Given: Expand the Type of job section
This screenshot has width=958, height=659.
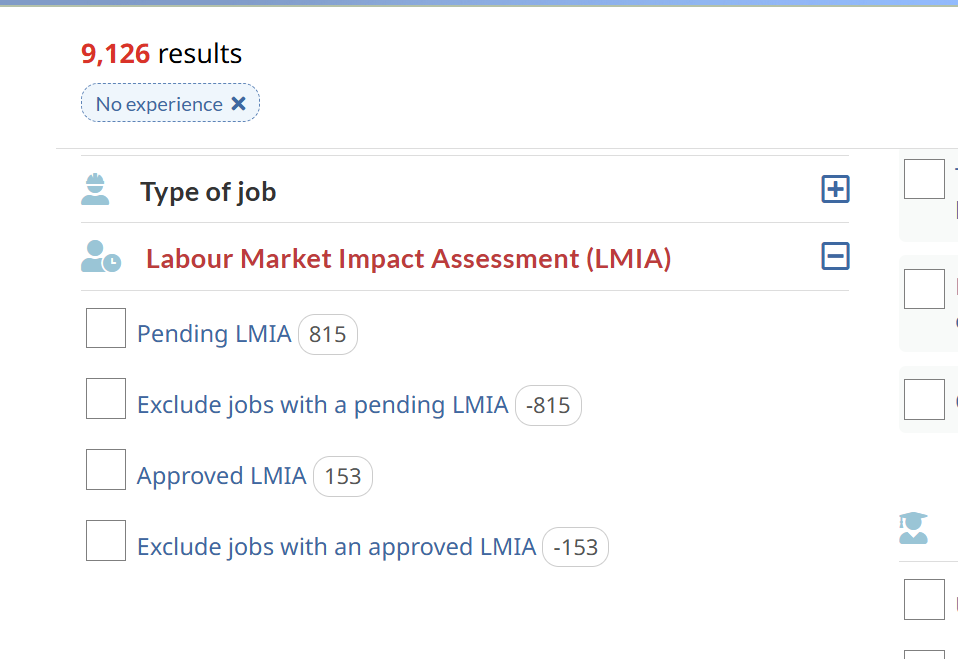Looking at the screenshot, I should click(x=835, y=189).
